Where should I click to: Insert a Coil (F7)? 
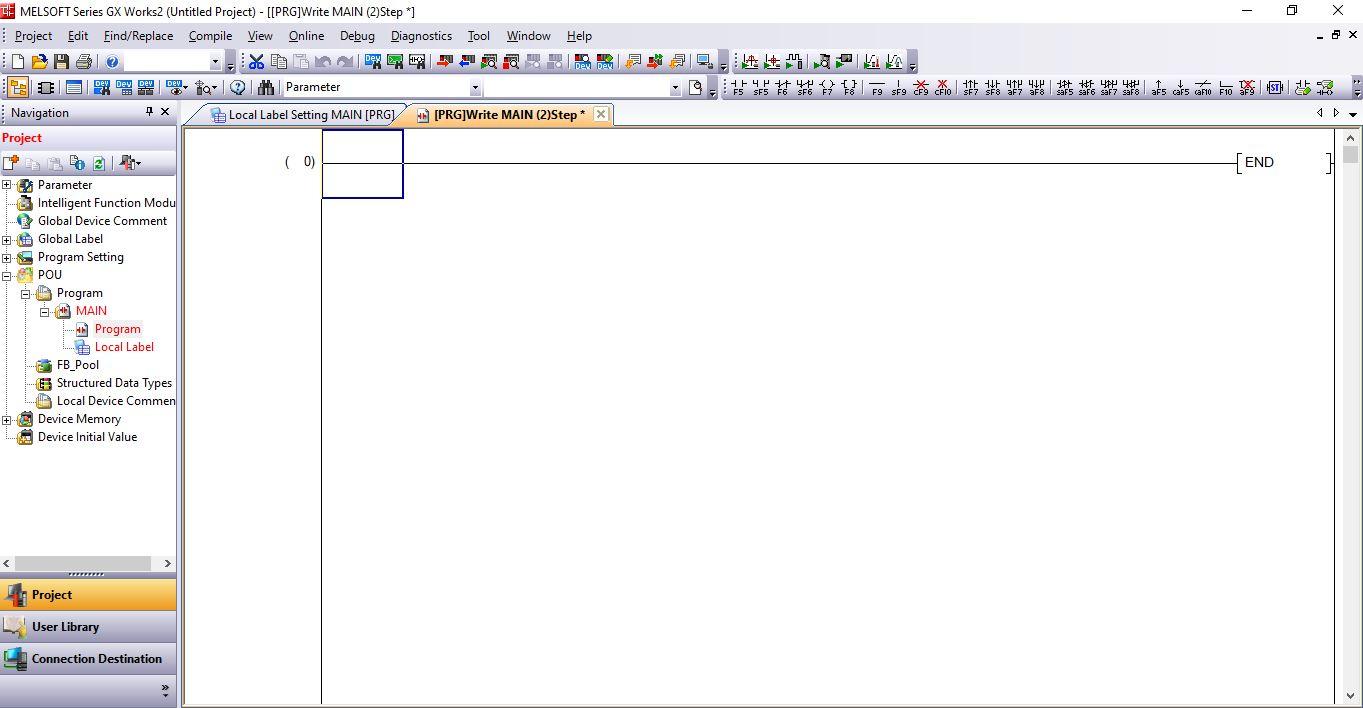[828, 88]
